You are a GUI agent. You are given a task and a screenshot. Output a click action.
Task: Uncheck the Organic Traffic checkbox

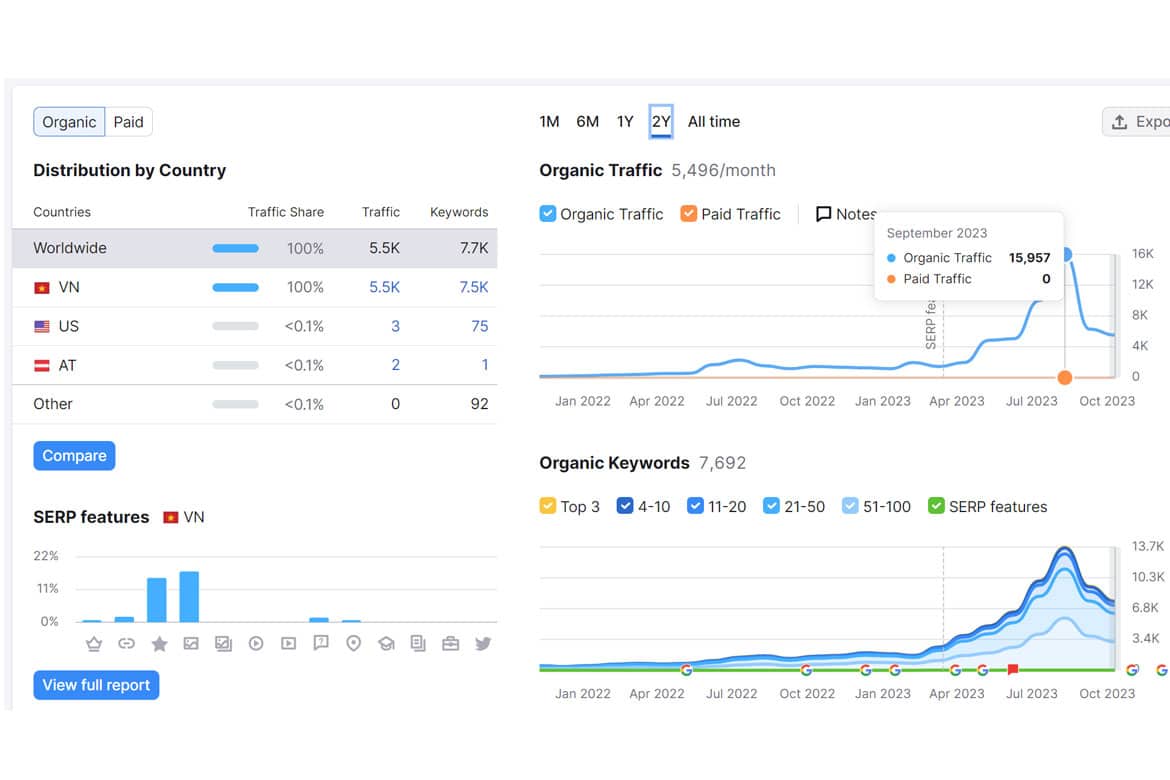click(x=548, y=214)
